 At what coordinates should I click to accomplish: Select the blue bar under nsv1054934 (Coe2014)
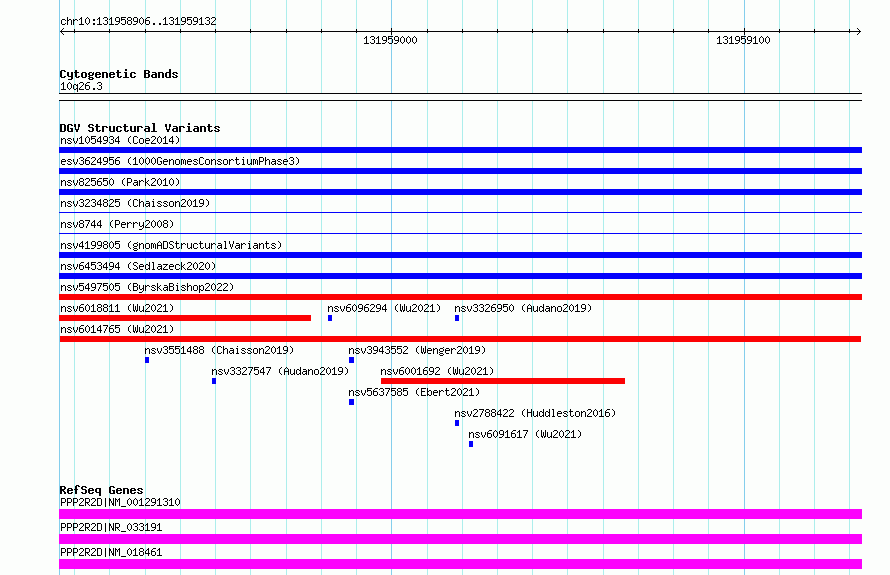point(460,150)
